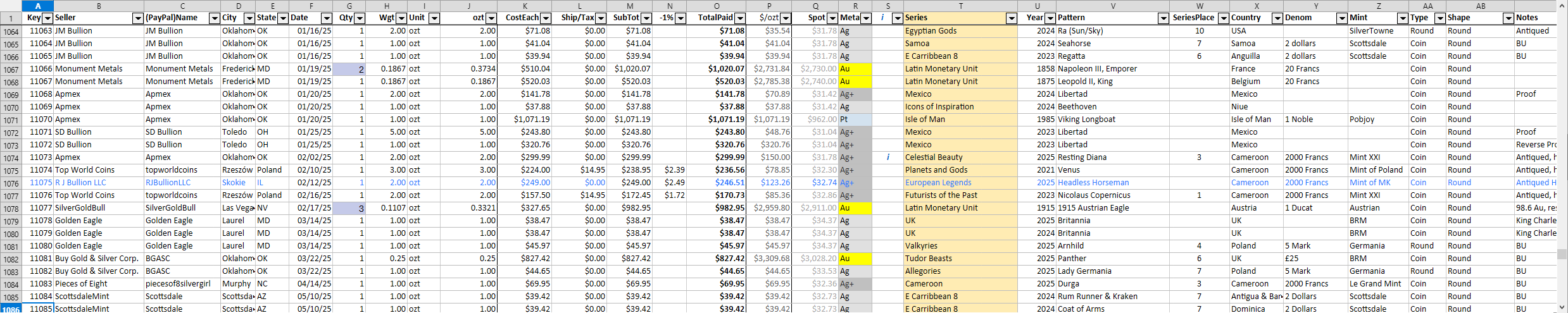Open the Country column filter dropdown
Viewport: 1568px width, 313px height.
click(x=1277, y=18)
